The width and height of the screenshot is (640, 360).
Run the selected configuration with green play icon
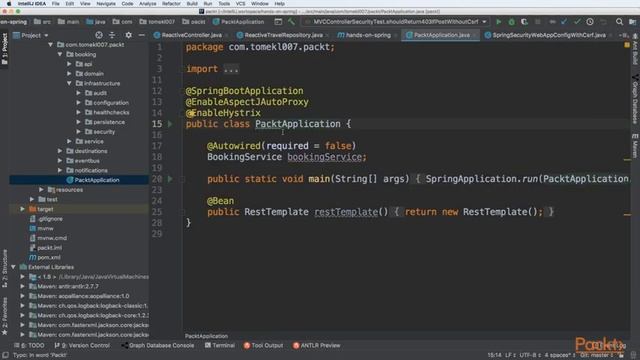coord(498,22)
